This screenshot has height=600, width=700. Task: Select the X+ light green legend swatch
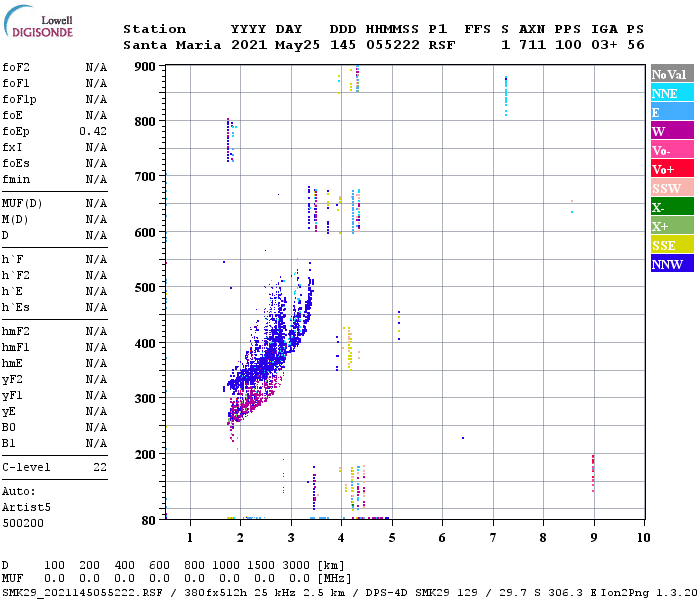(672, 225)
